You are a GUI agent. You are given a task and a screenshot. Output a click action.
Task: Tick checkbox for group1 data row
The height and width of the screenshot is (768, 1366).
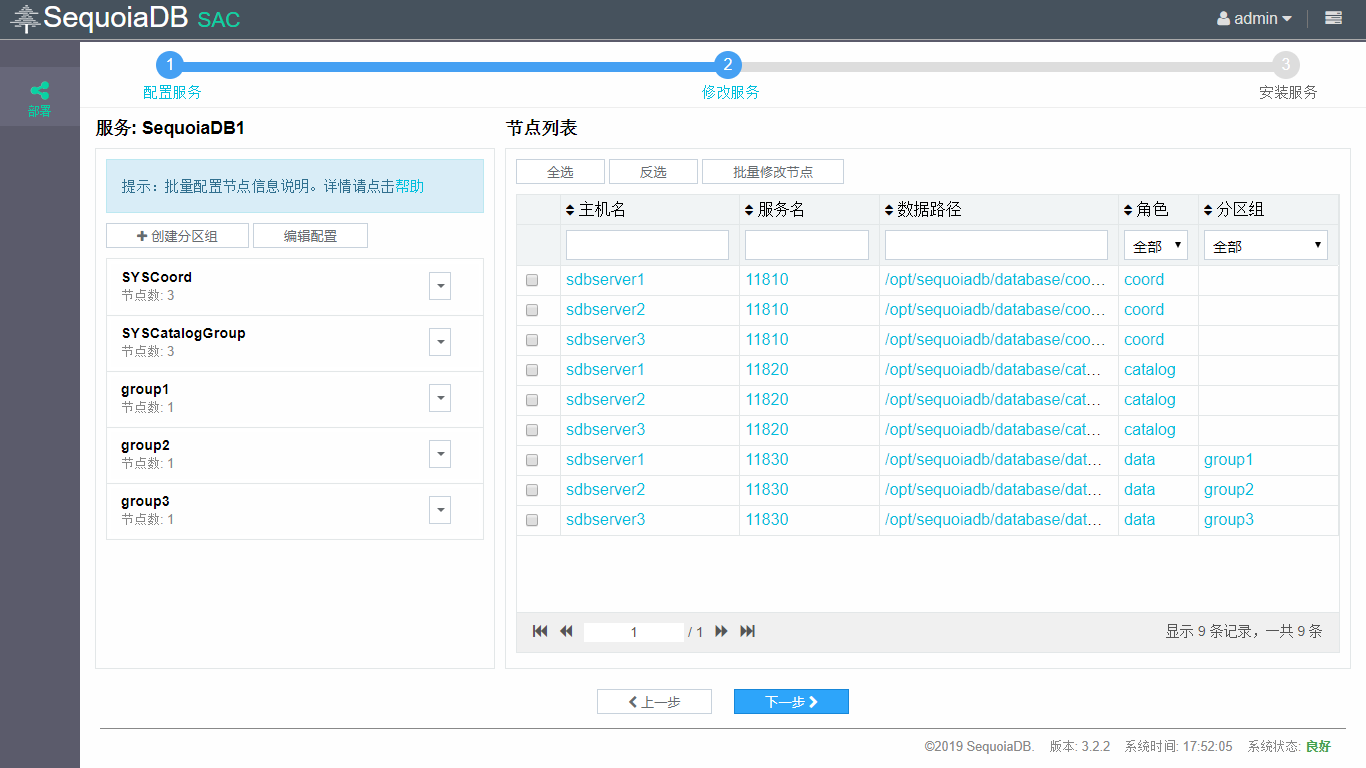click(x=532, y=460)
